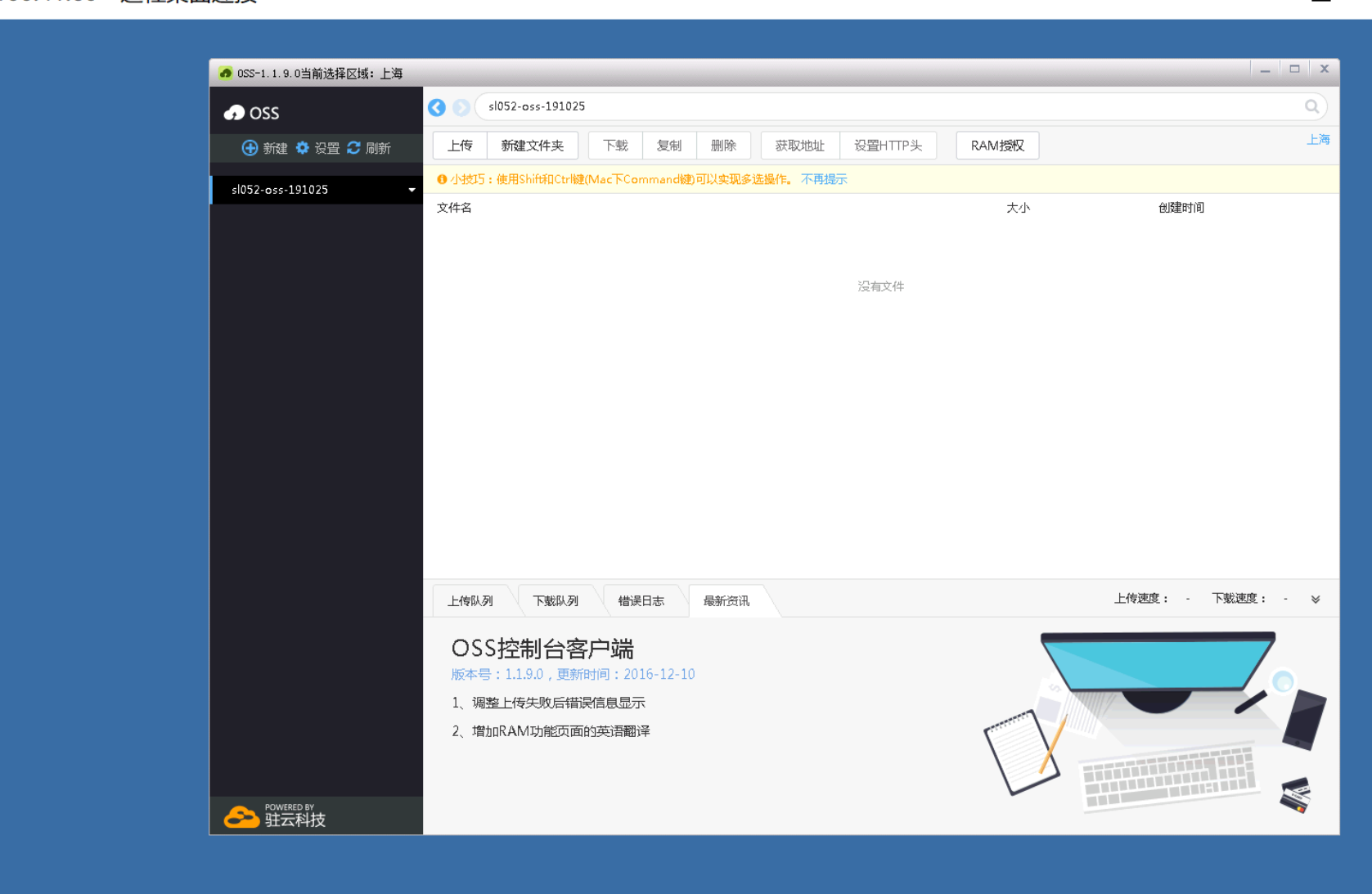Click the forward navigation arrow
The height and width of the screenshot is (894, 1372).
coord(461,107)
